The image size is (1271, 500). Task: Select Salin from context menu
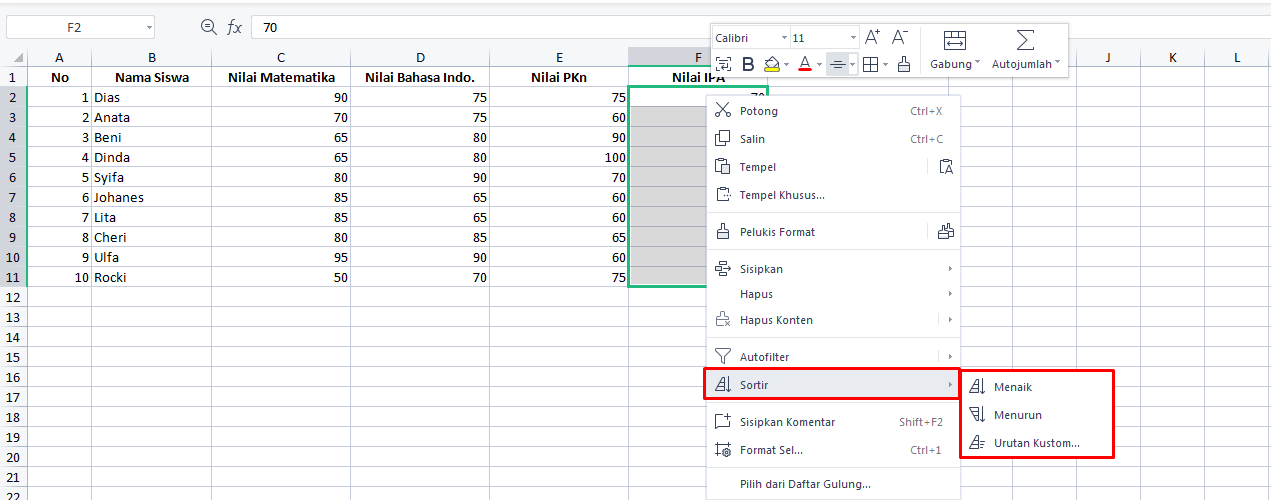point(832,139)
